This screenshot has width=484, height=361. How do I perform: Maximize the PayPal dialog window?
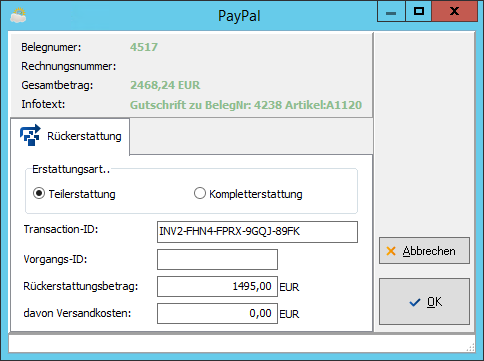[x=419, y=12]
